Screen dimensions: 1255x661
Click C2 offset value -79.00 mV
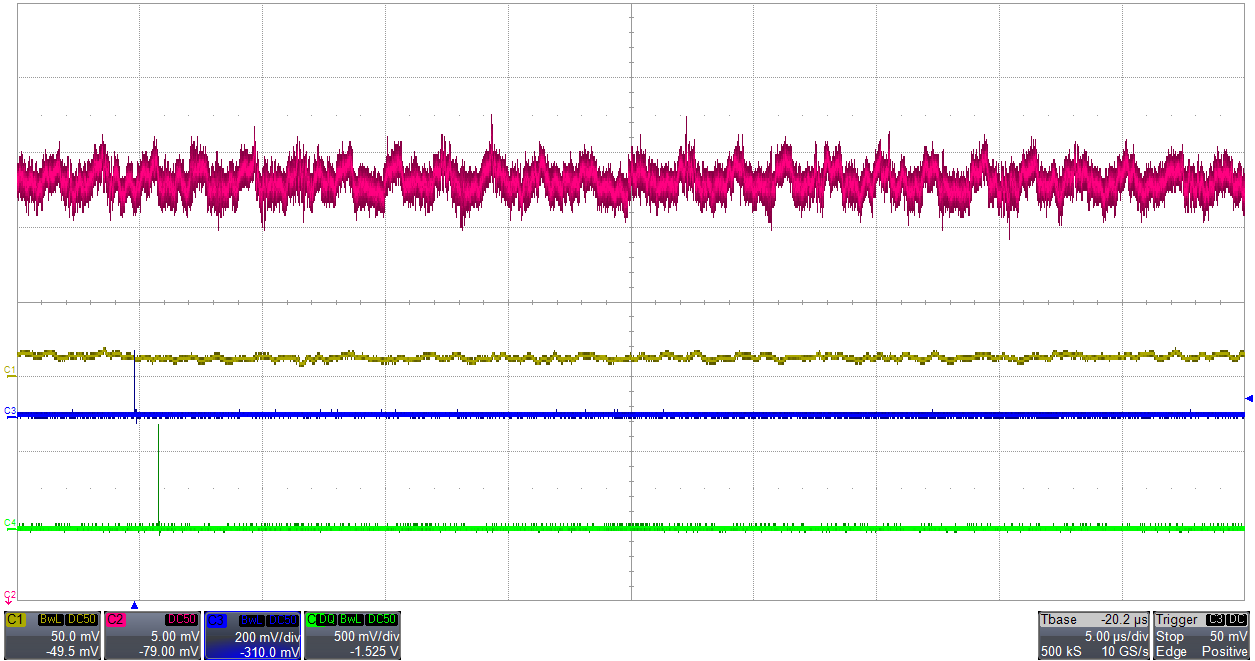tap(170, 652)
